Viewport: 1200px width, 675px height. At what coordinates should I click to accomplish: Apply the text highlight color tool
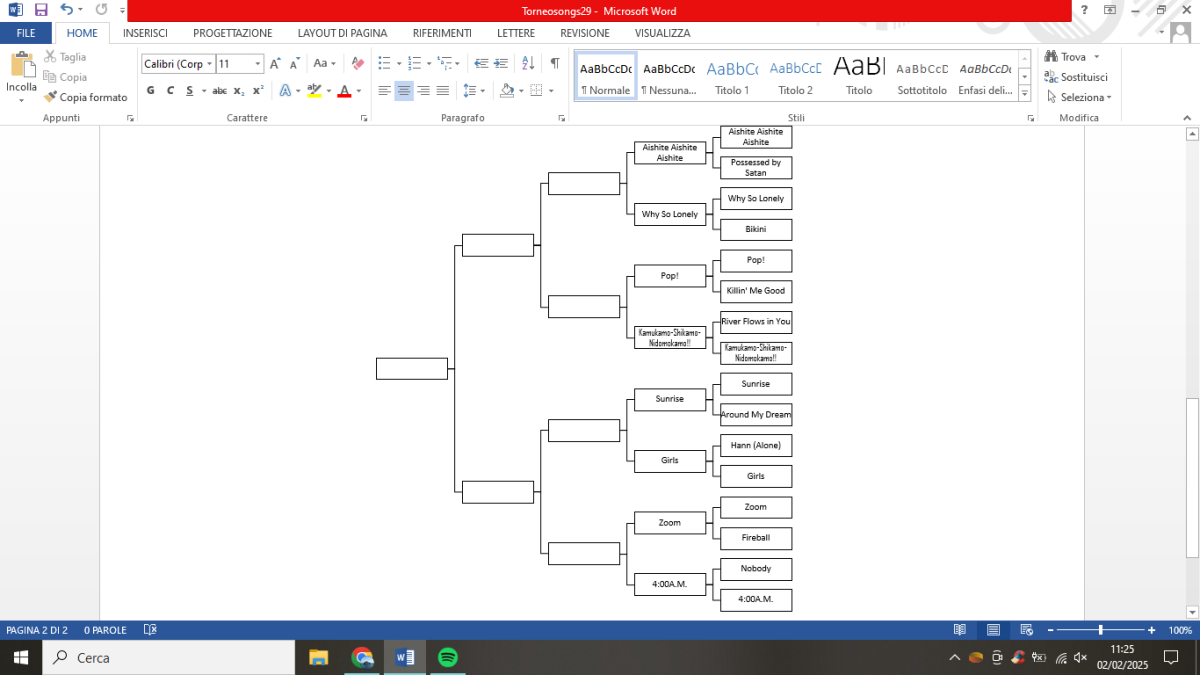click(x=314, y=90)
